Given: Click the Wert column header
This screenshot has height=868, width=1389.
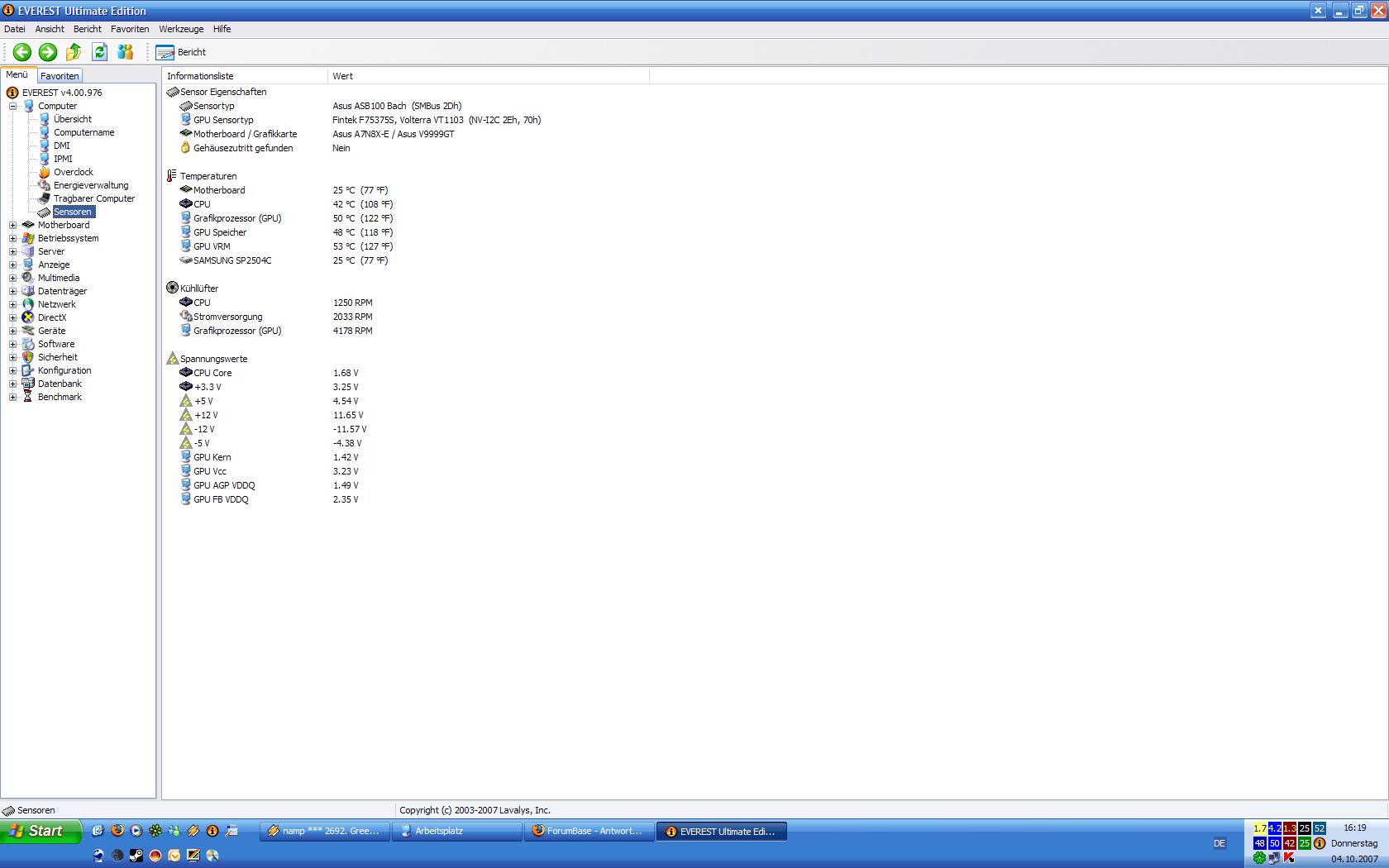Looking at the screenshot, I should [x=489, y=76].
